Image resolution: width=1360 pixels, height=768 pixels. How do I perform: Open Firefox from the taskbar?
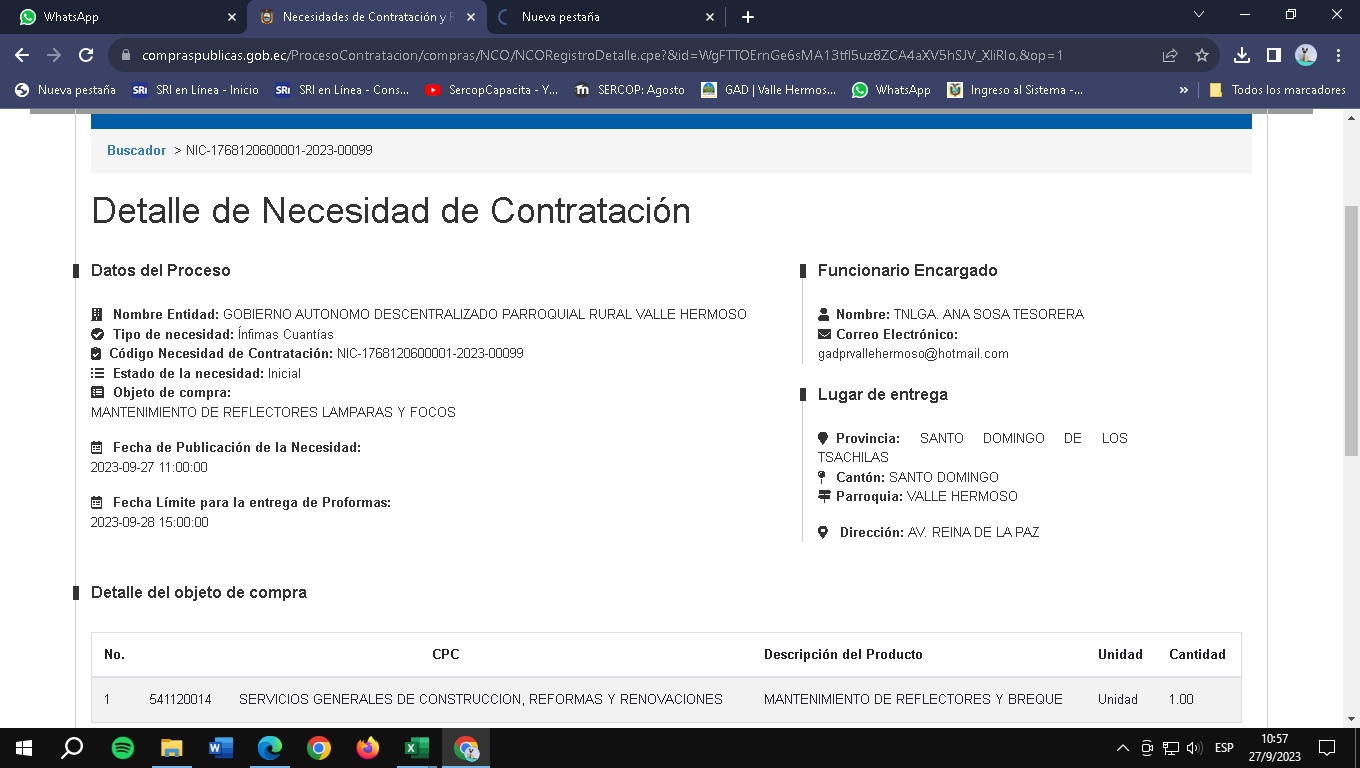(368, 748)
